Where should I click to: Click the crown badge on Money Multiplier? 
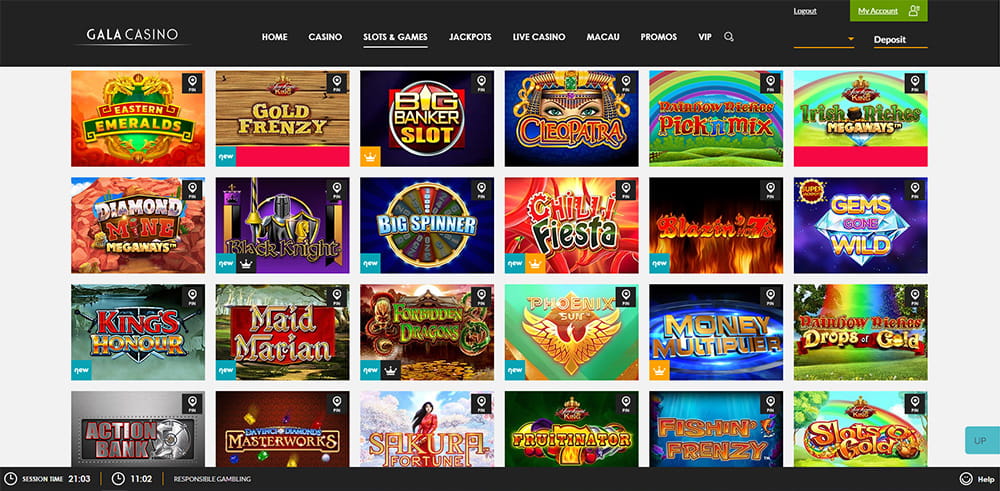click(x=659, y=370)
